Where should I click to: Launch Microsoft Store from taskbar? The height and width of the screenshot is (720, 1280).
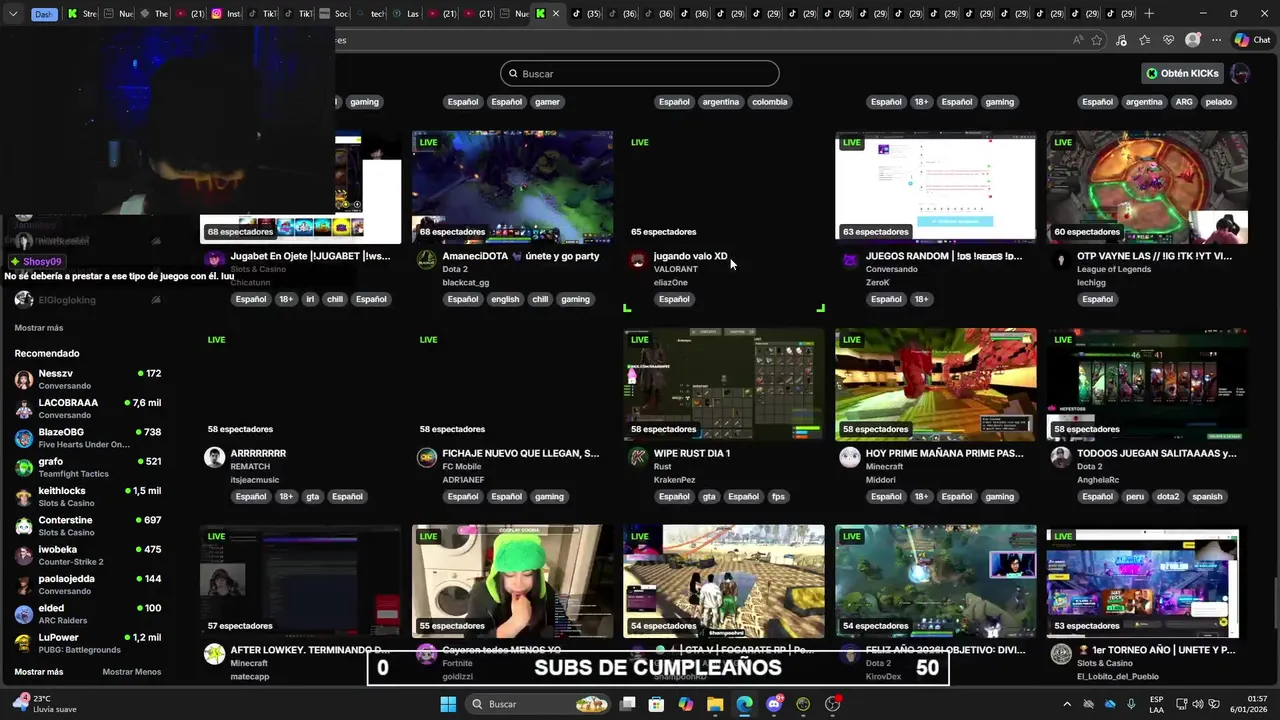click(x=656, y=704)
